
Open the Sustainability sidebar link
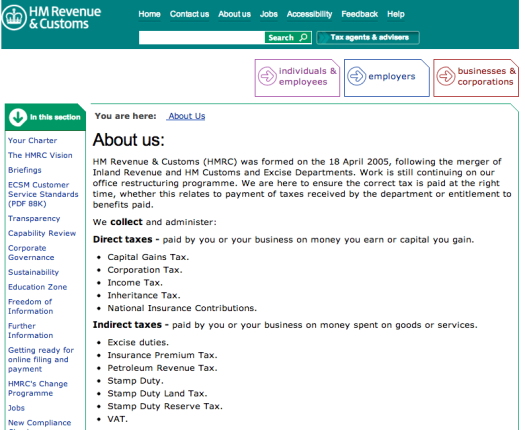point(33,272)
